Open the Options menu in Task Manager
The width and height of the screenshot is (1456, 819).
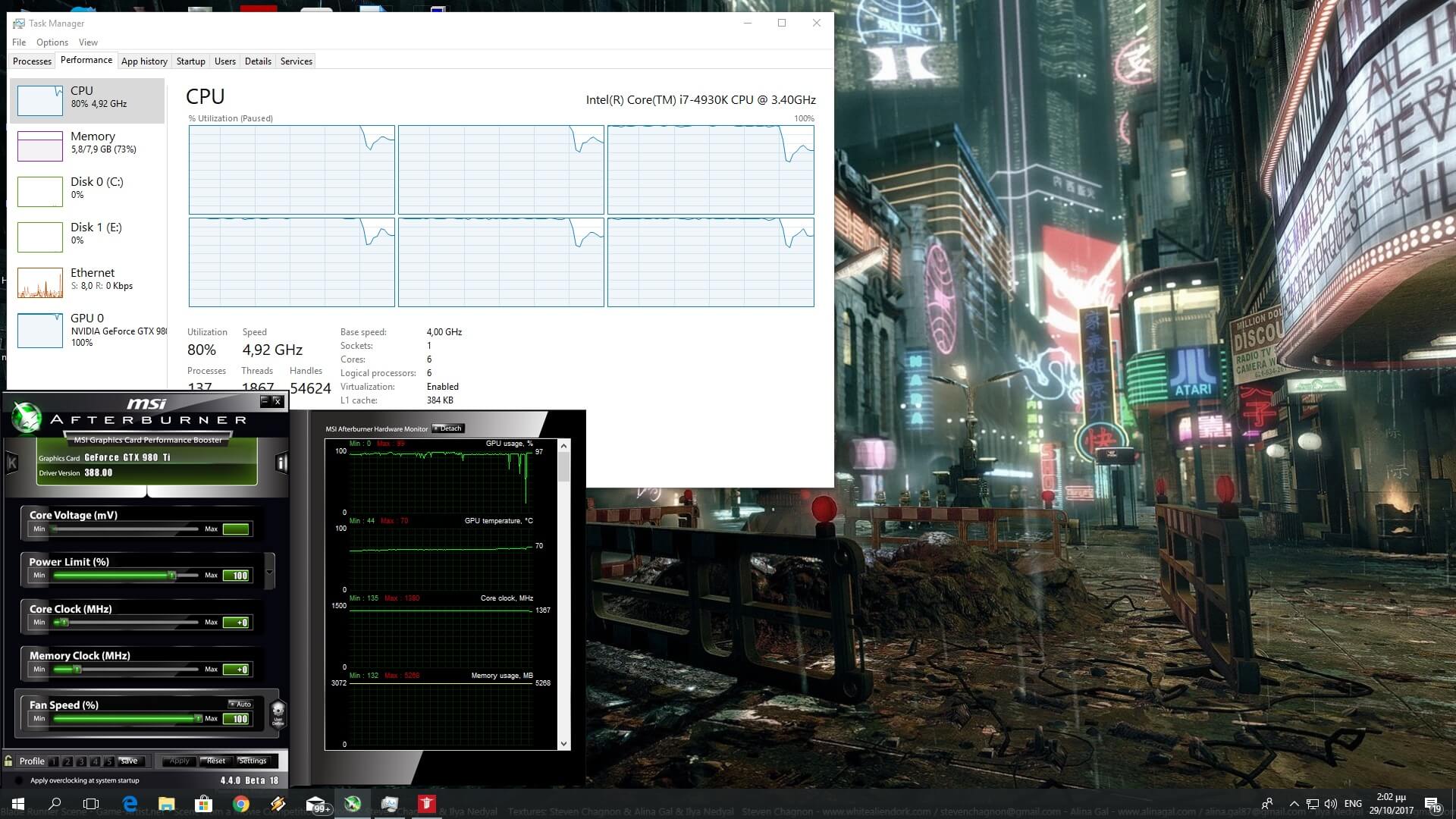click(52, 42)
